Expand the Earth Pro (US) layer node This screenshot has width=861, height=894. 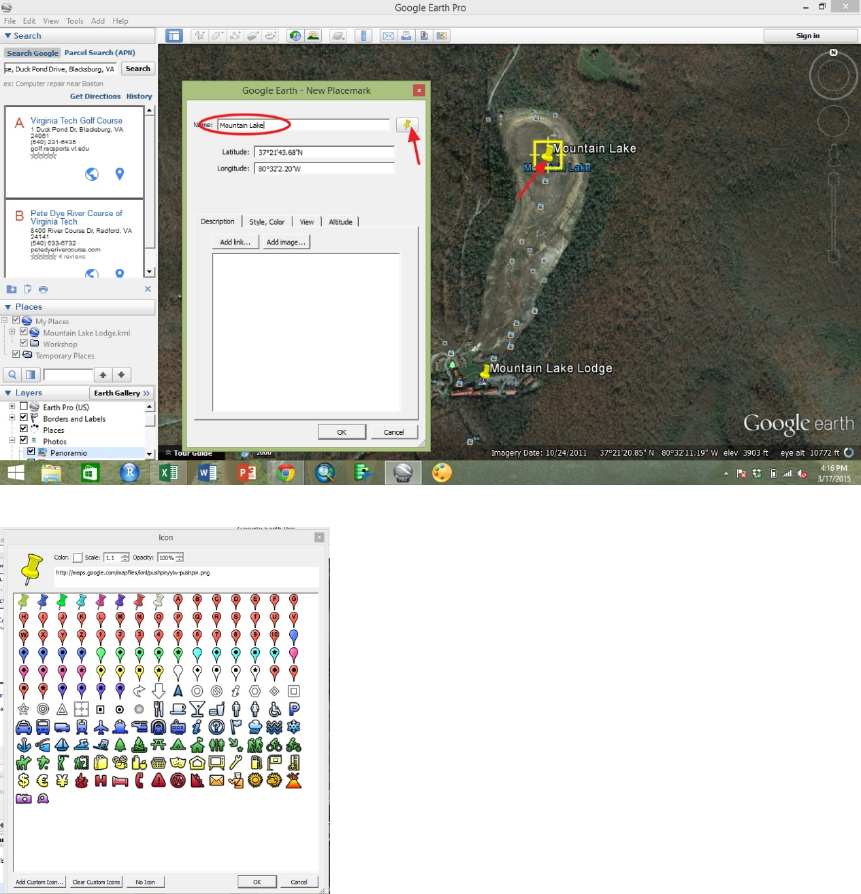pos(12,407)
